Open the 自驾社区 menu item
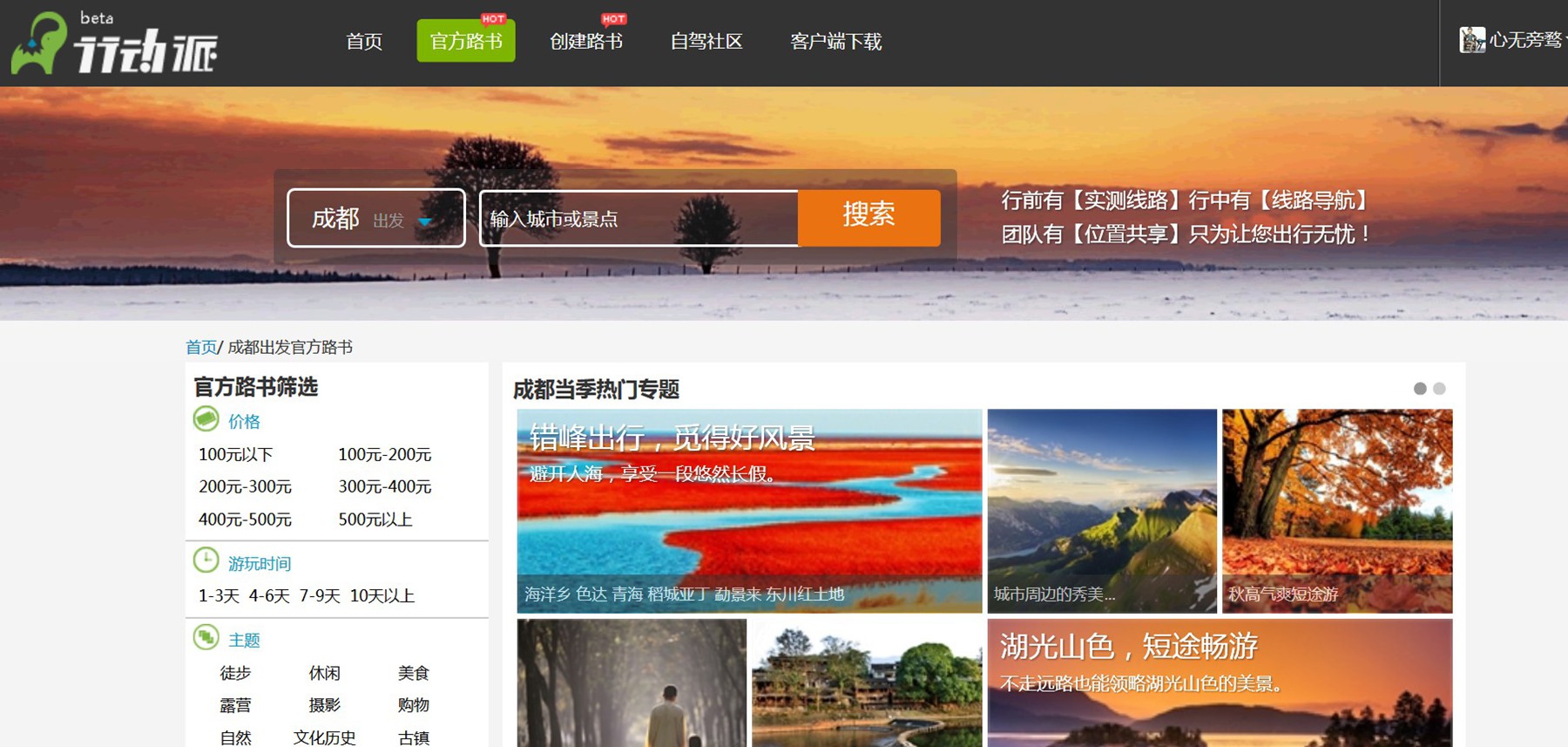Image resolution: width=1568 pixels, height=747 pixels. [706, 41]
